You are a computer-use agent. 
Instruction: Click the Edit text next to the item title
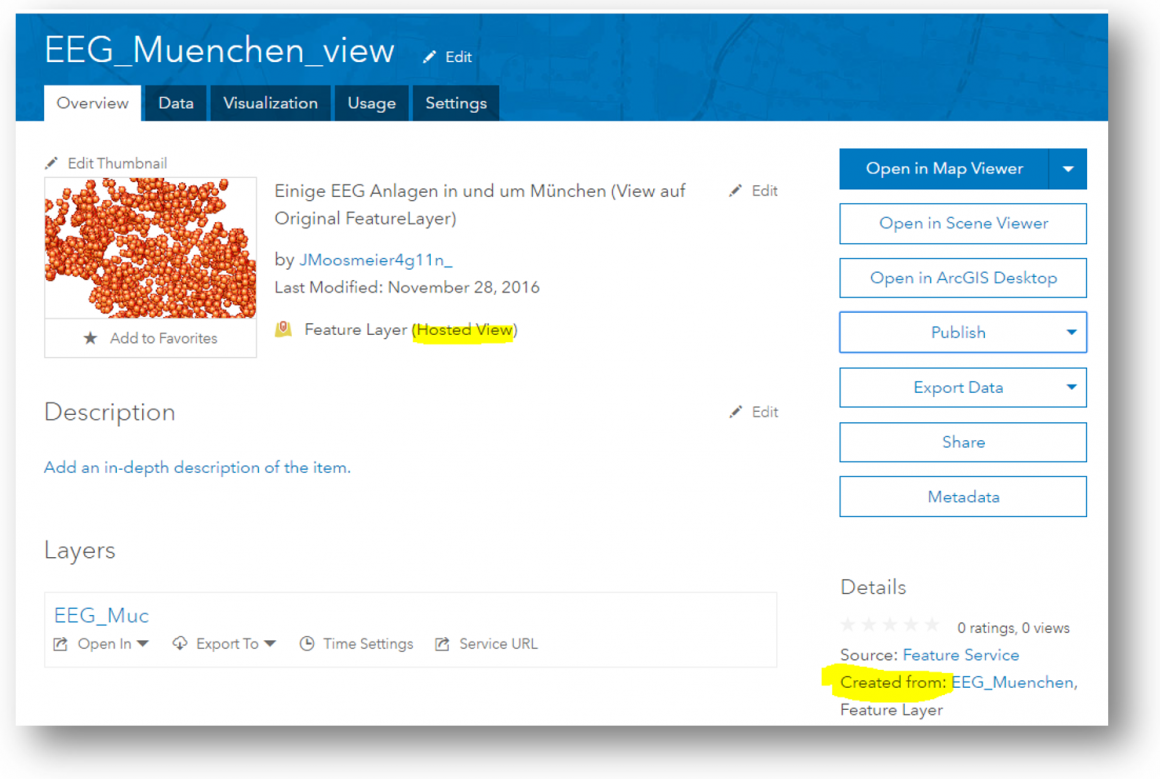(x=459, y=57)
